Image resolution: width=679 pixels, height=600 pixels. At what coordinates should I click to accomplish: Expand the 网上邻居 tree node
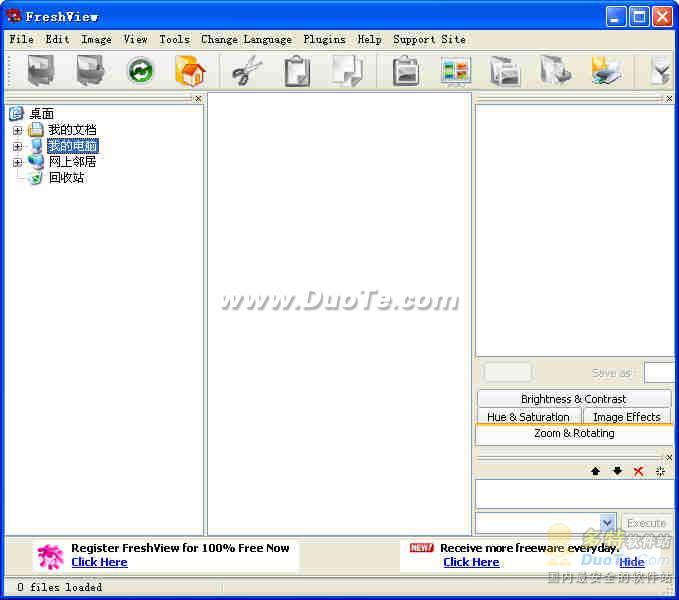(17, 163)
